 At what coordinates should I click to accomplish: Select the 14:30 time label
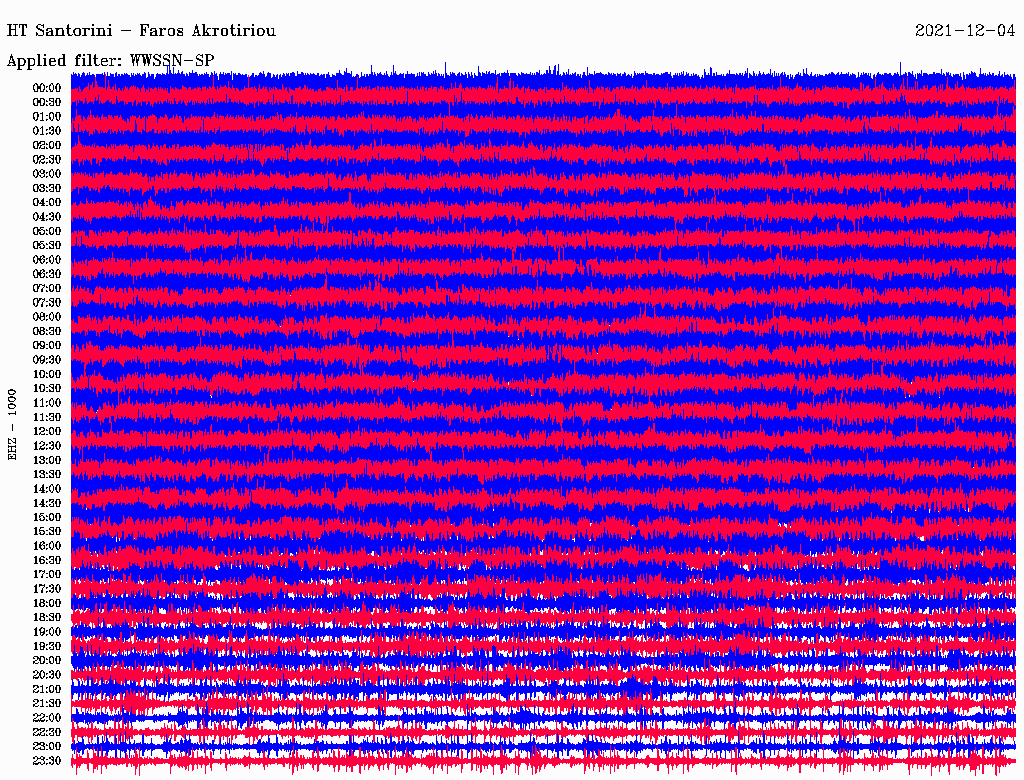pos(46,503)
